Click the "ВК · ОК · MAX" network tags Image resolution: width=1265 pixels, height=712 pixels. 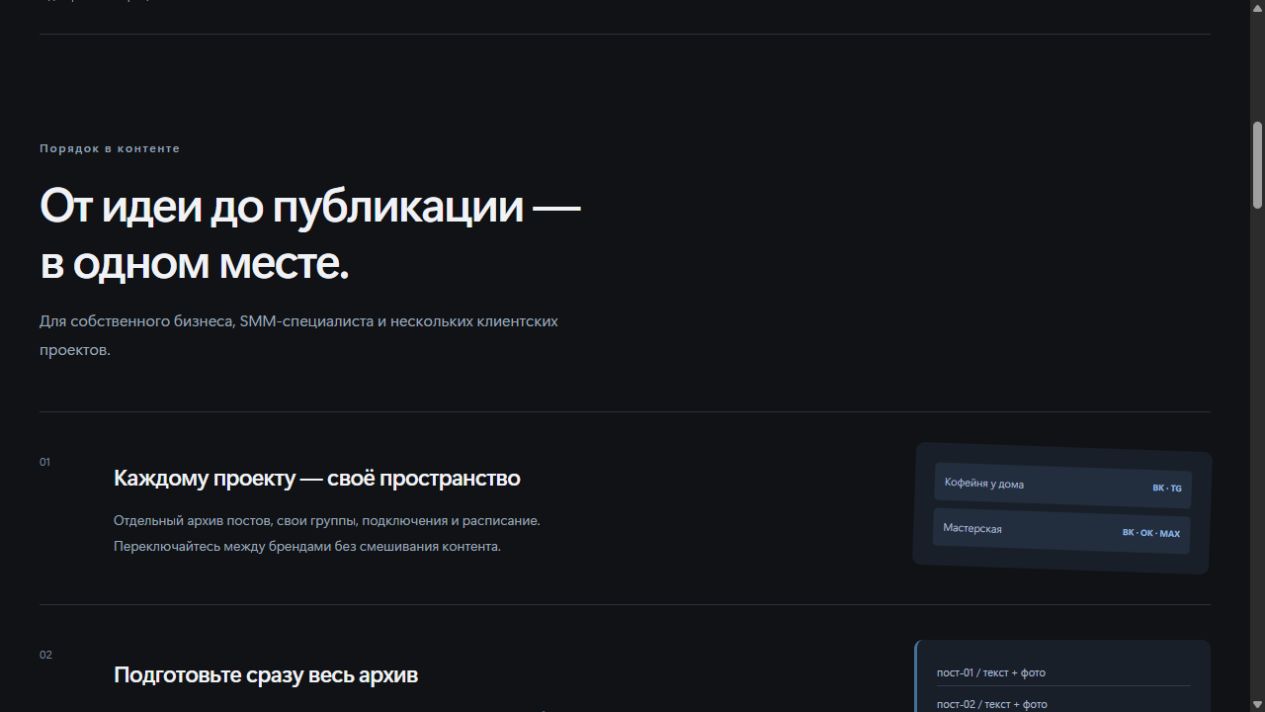click(x=1151, y=534)
